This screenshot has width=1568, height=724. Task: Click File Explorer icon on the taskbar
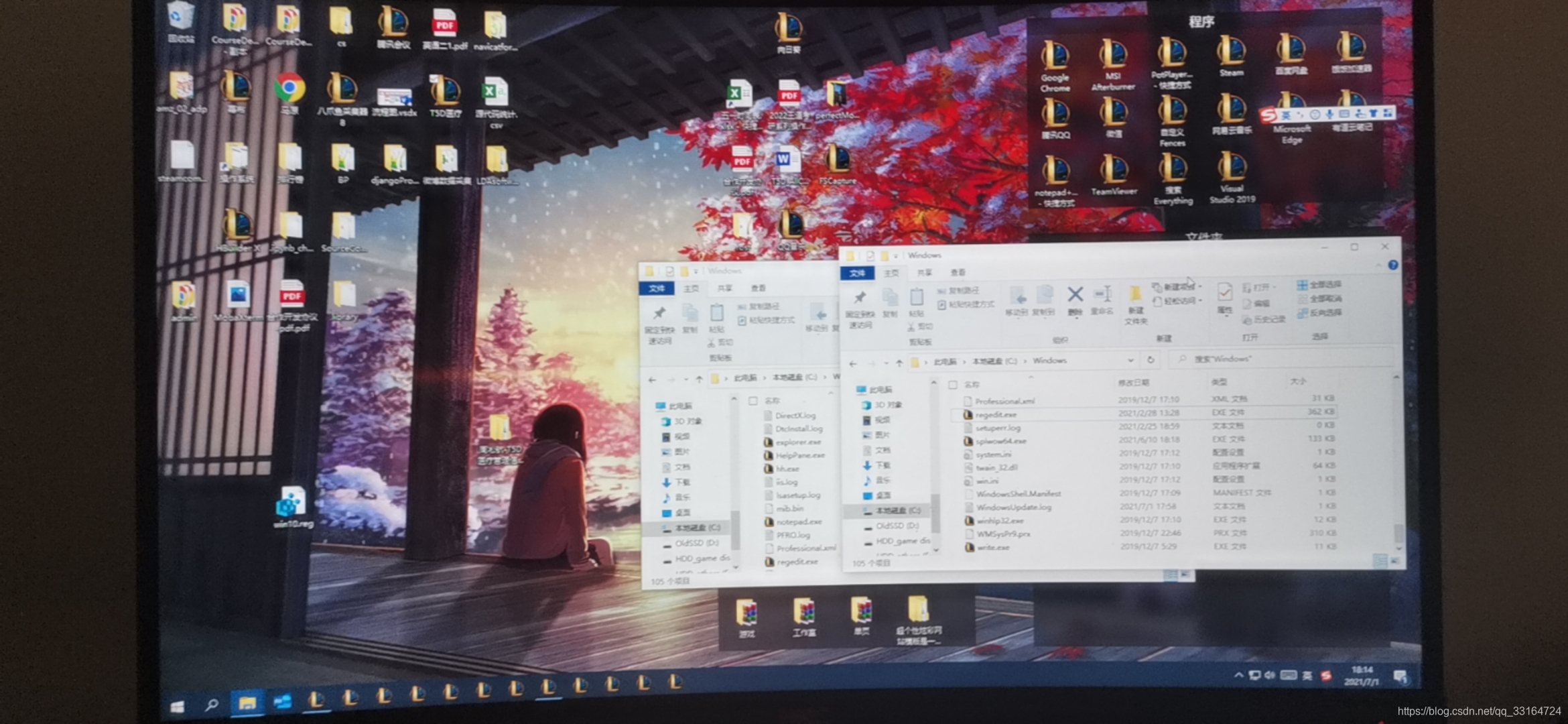pos(247,703)
